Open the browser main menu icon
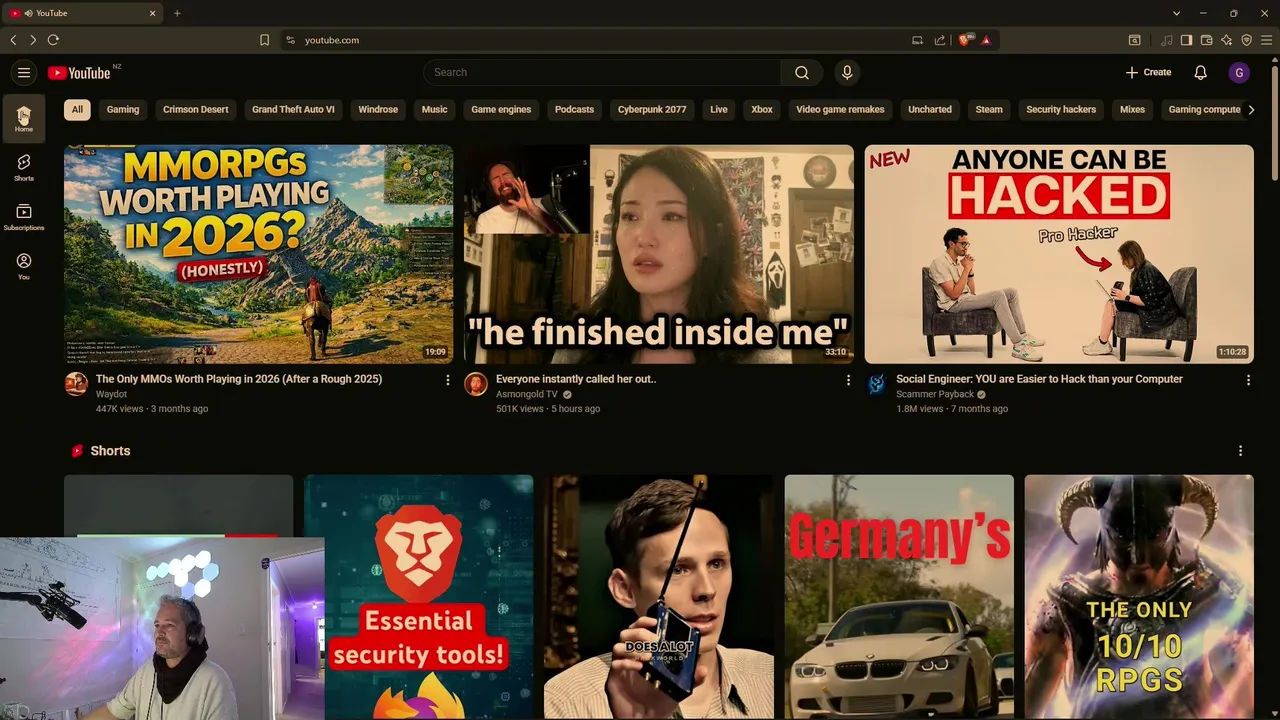Image resolution: width=1280 pixels, height=720 pixels. [1266, 40]
